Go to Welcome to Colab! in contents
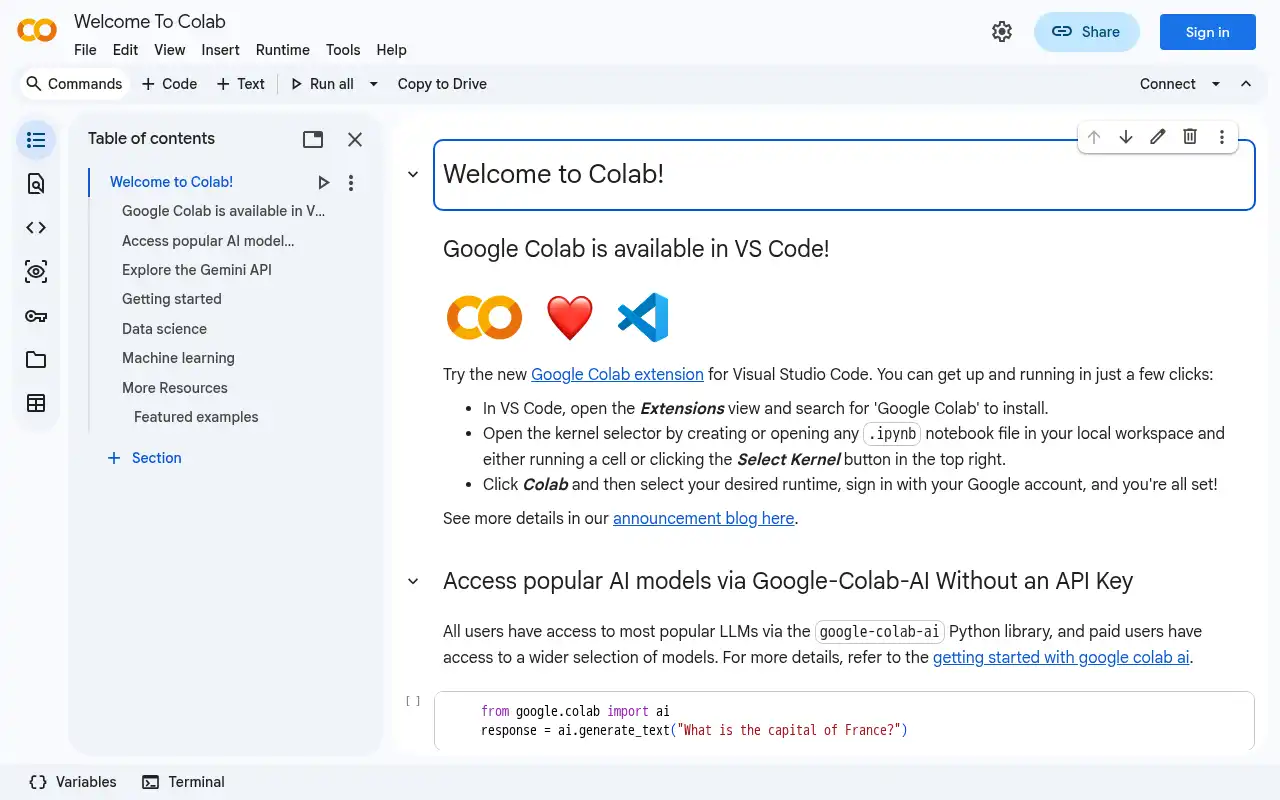This screenshot has width=1280, height=800. click(171, 182)
